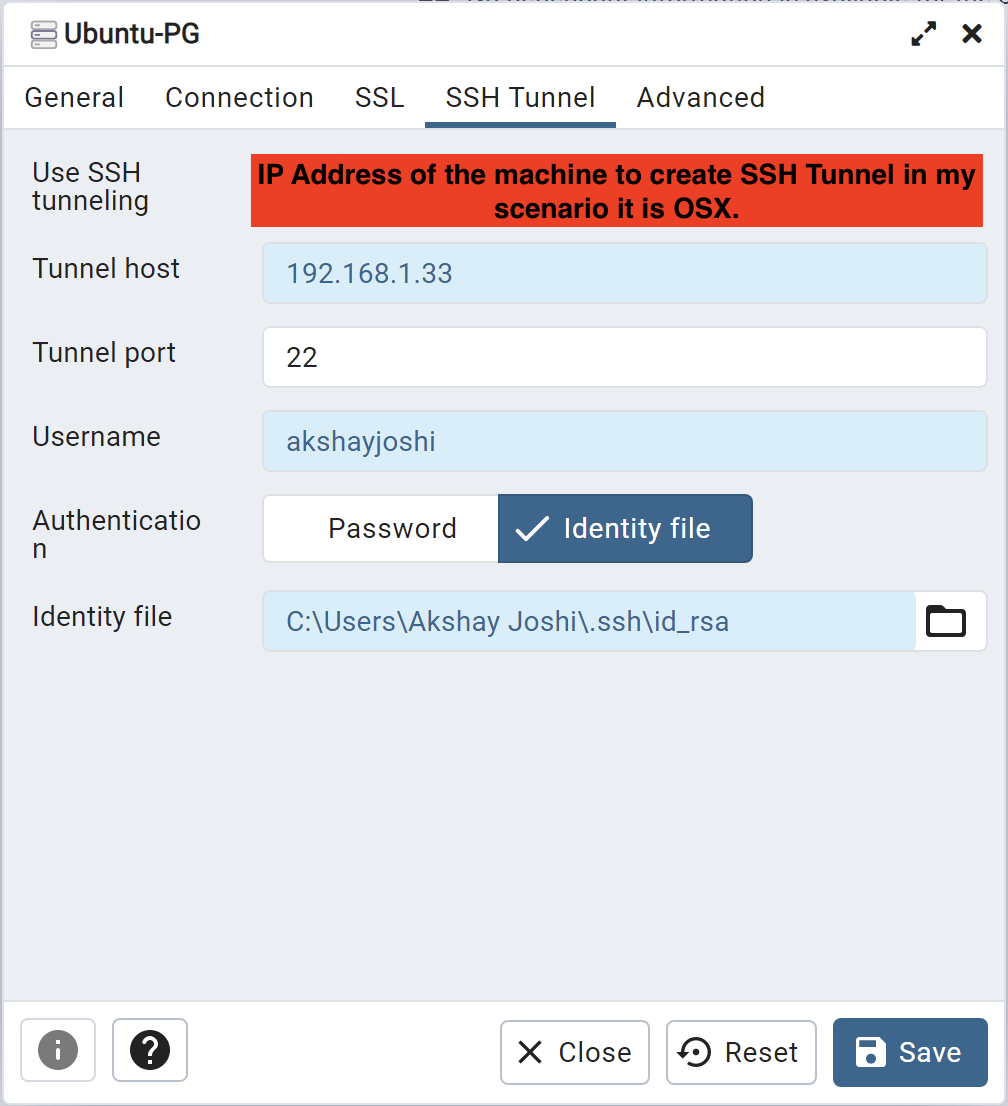The image size is (1008, 1106).
Task: Click the Username field akshayjoshi
Action: (624, 441)
